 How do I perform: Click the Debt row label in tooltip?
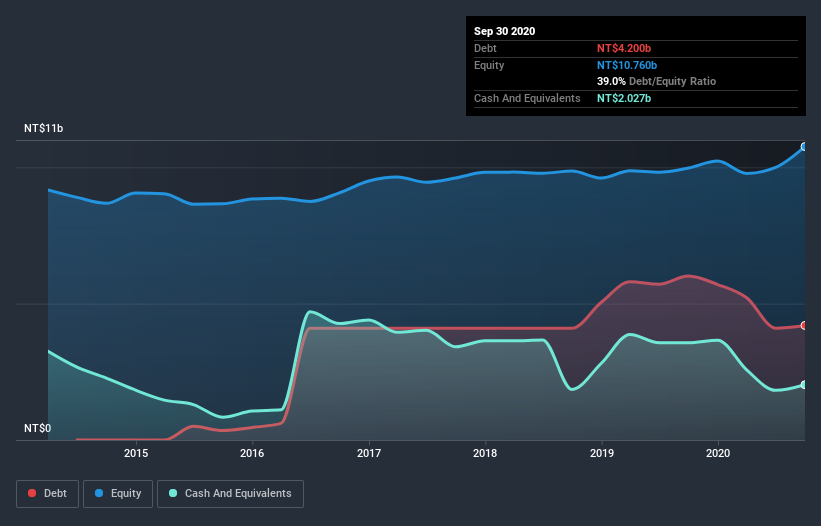pos(485,48)
